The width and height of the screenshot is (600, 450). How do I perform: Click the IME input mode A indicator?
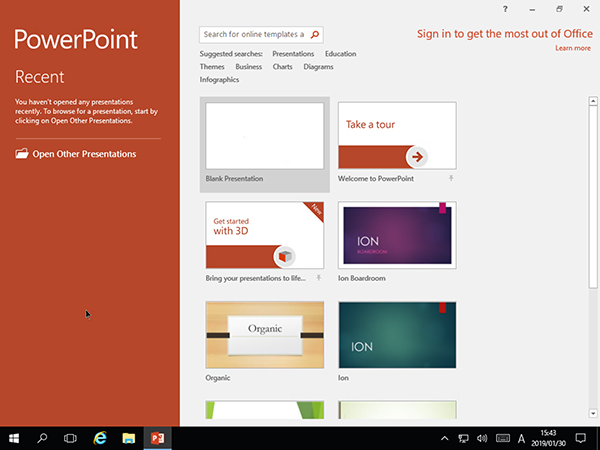[x=521, y=439]
